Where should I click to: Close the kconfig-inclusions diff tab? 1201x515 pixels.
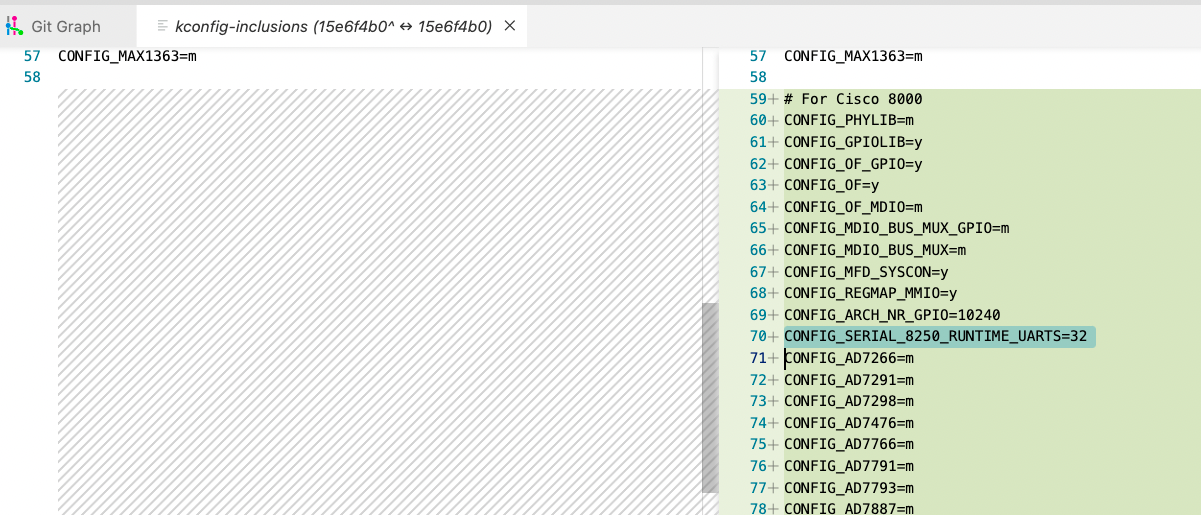(509, 26)
